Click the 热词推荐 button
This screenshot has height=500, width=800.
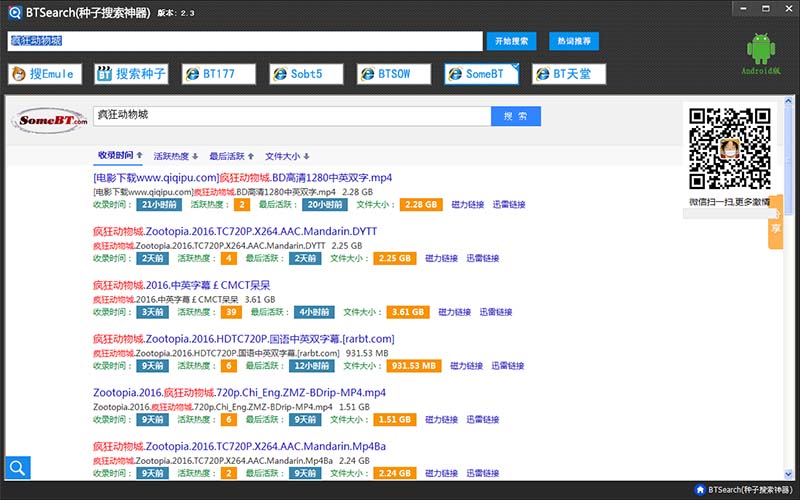[574, 41]
